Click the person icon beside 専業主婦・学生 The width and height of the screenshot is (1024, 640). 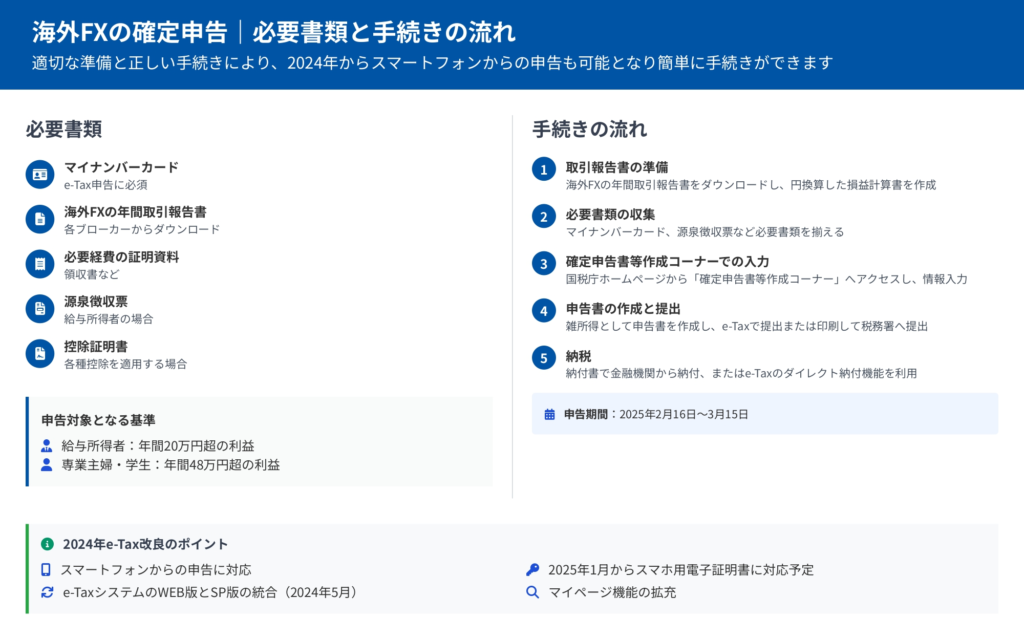46,465
